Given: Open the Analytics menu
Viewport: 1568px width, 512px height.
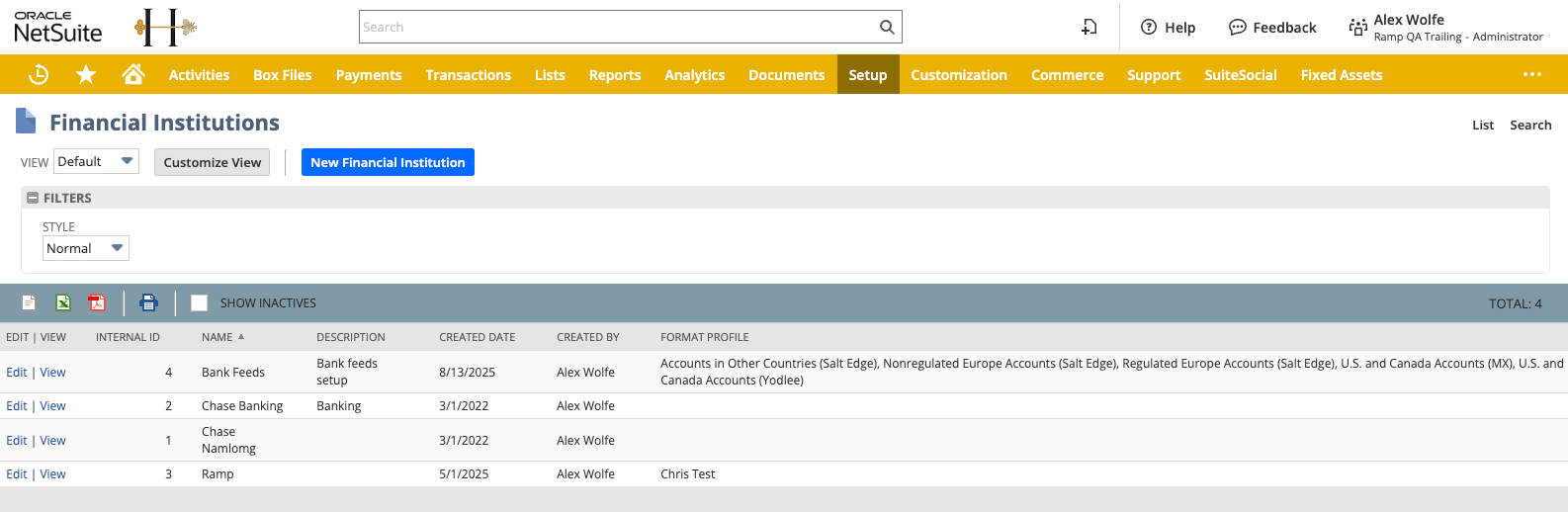Looking at the screenshot, I should (695, 74).
